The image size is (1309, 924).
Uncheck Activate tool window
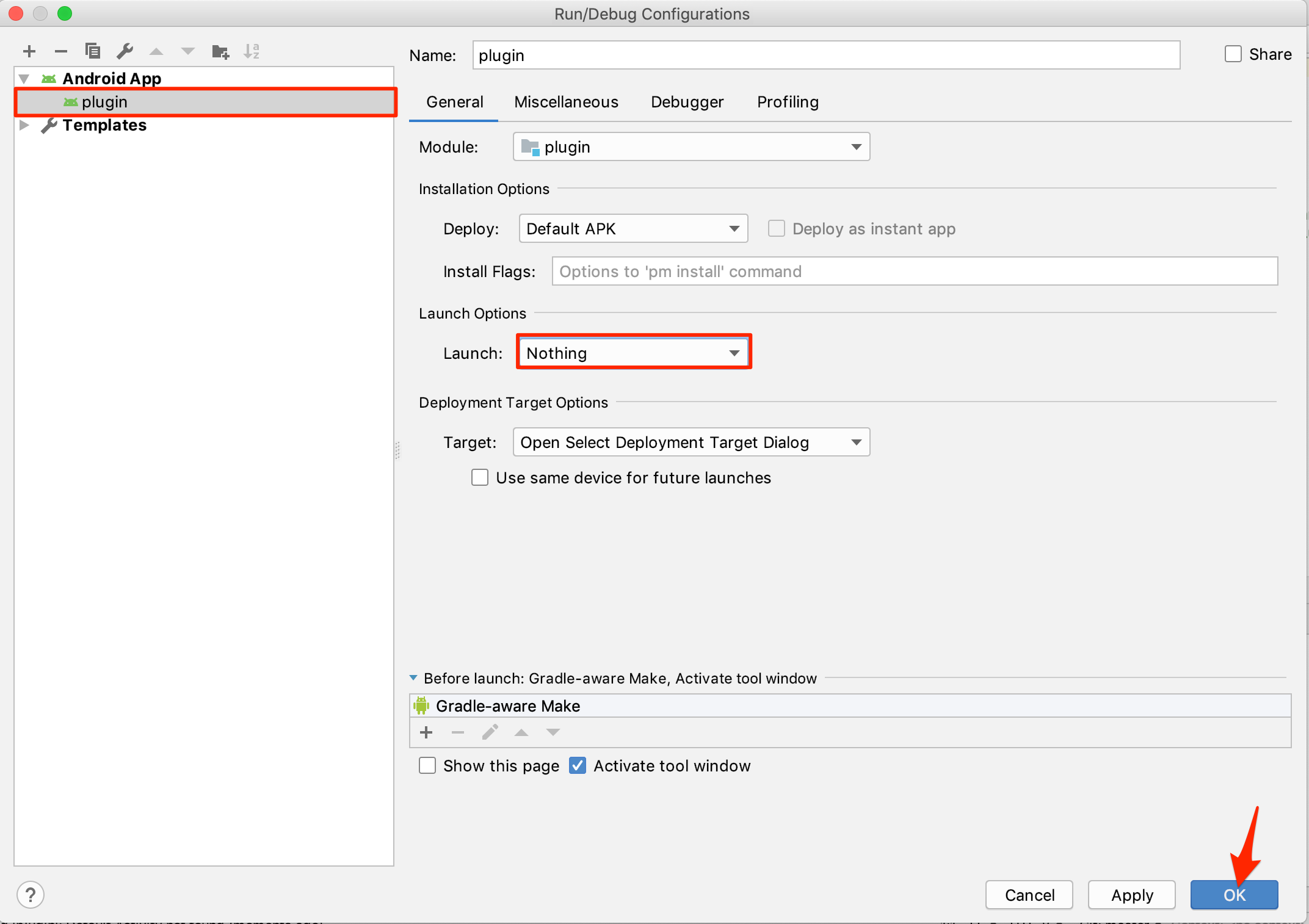point(578,765)
